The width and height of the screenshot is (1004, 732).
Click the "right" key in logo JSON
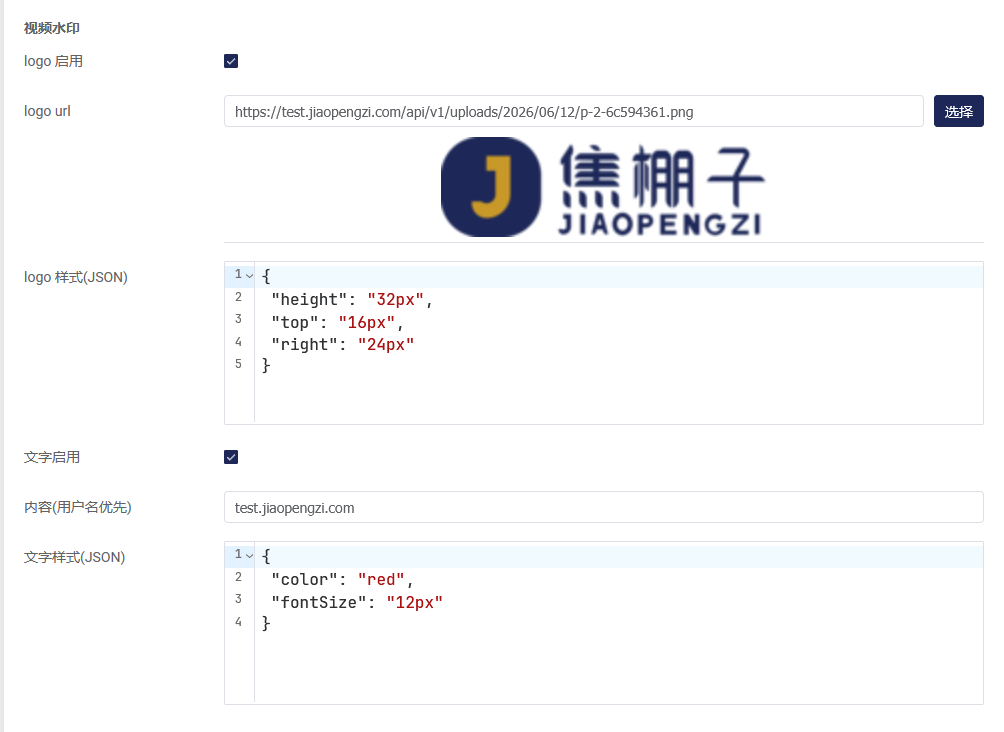click(x=305, y=345)
